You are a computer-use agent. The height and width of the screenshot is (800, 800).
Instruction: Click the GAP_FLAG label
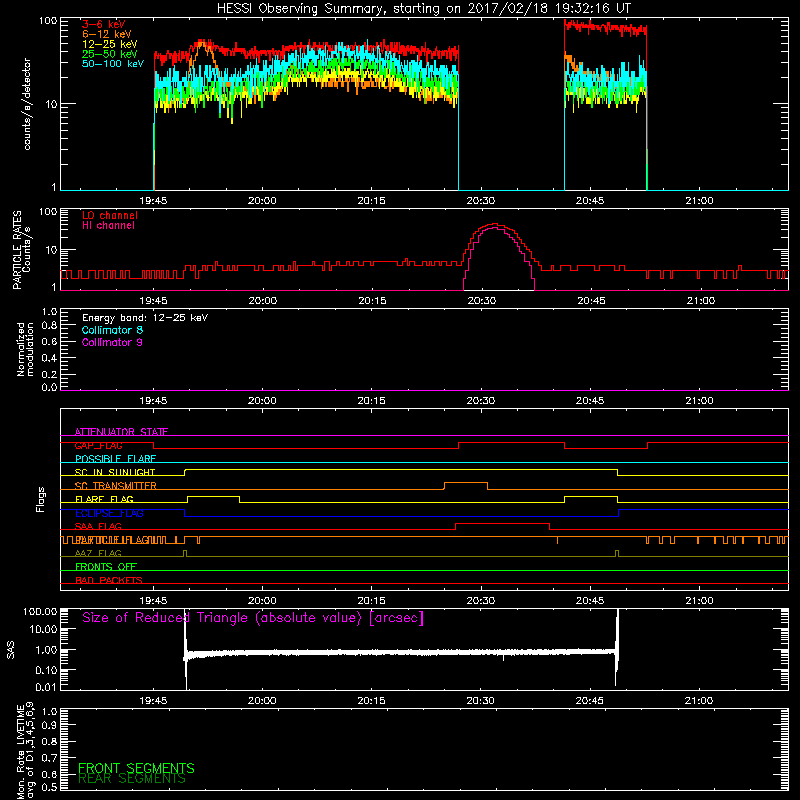point(98,445)
